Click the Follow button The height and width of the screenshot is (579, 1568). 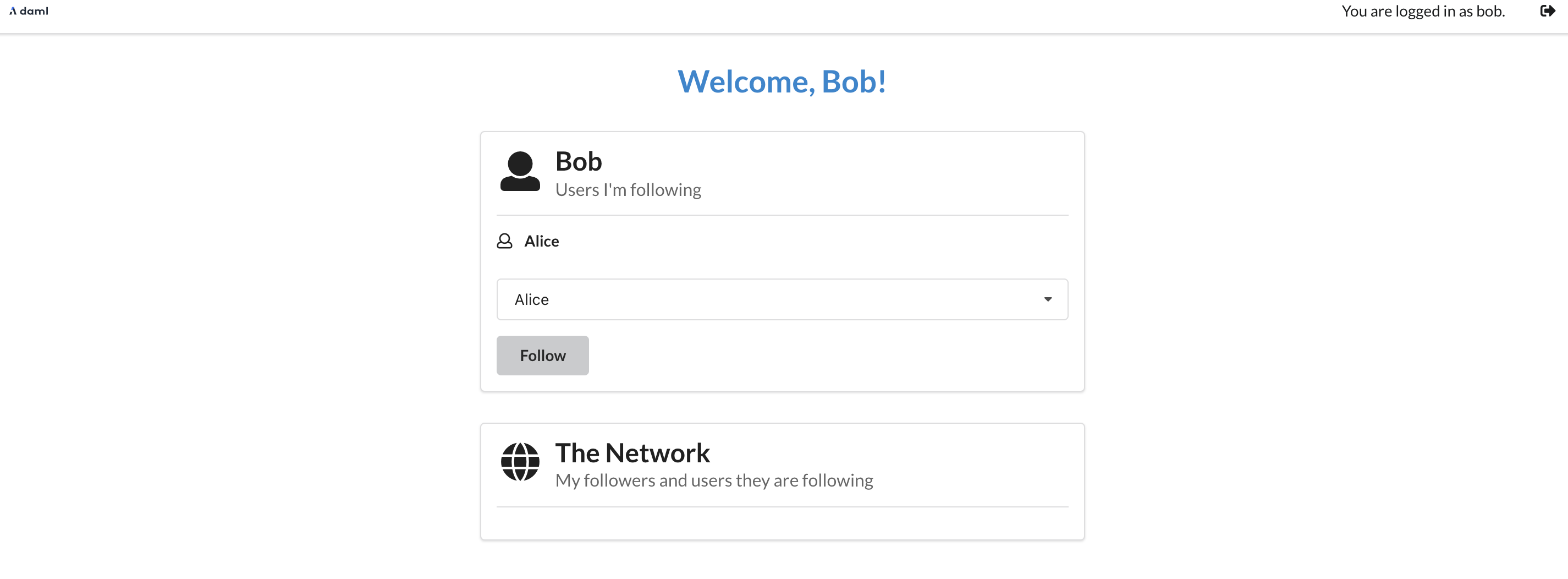point(542,355)
